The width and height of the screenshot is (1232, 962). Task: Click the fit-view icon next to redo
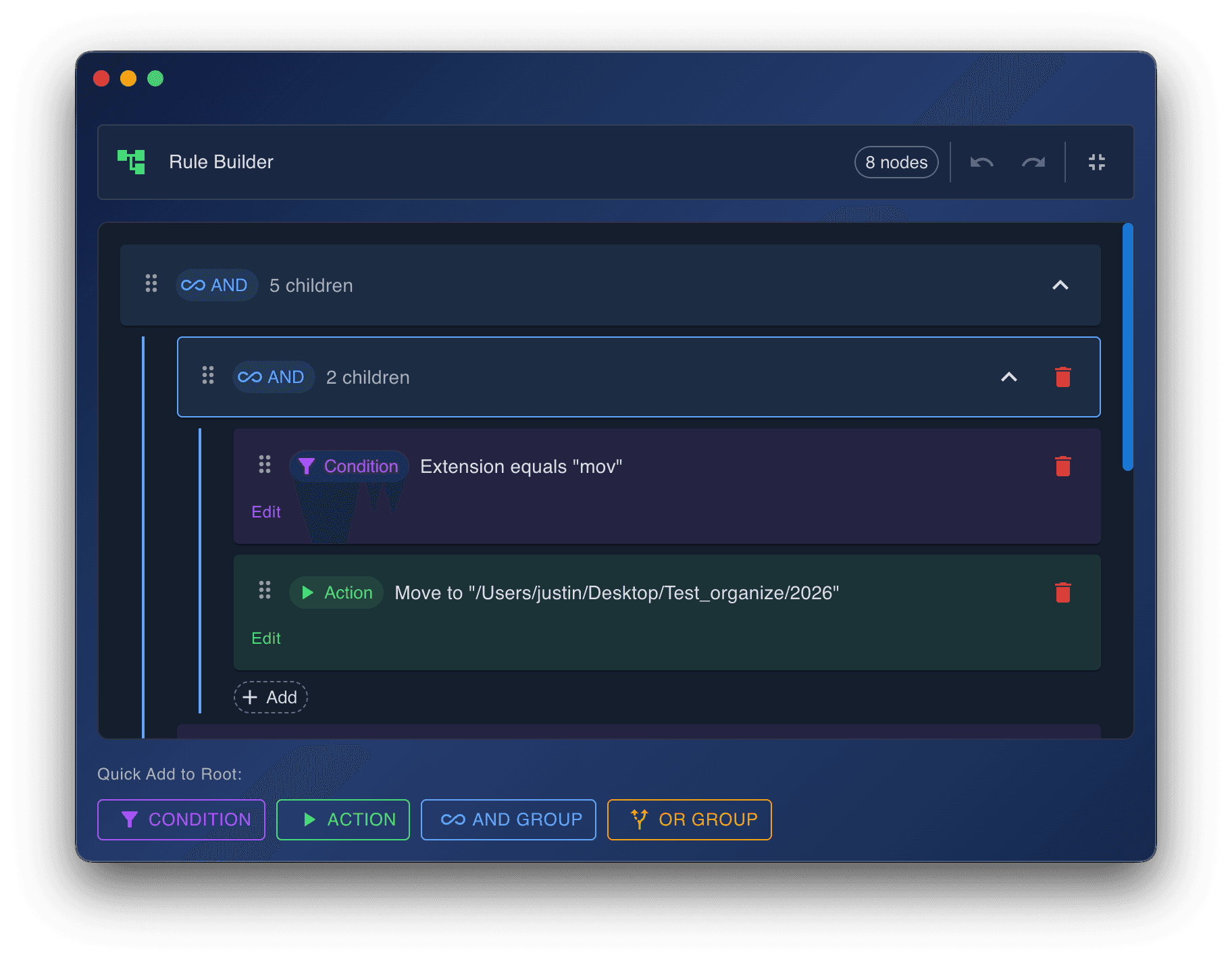click(1096, 162)
